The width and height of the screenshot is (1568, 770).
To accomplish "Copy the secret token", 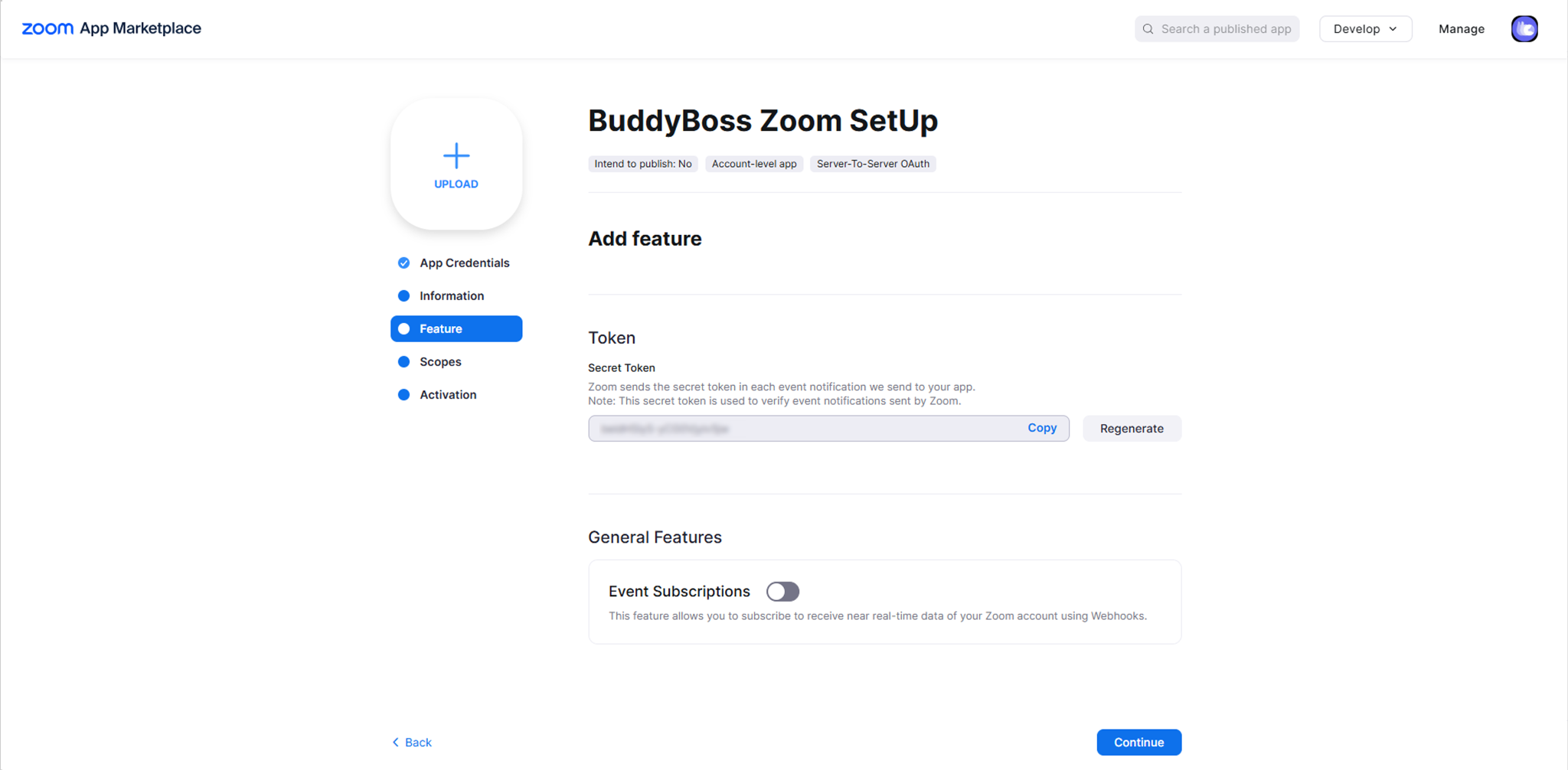I will click(1042, 428).
